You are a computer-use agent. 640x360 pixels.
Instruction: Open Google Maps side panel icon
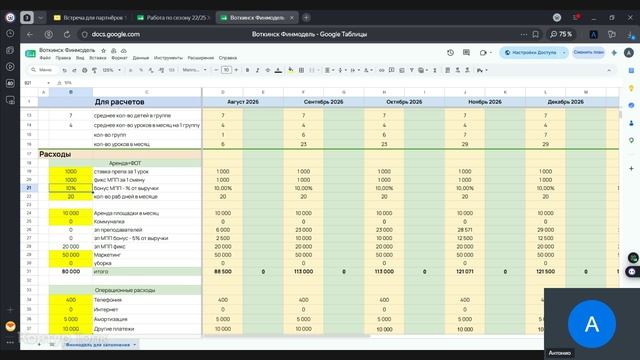pos(631,140)
